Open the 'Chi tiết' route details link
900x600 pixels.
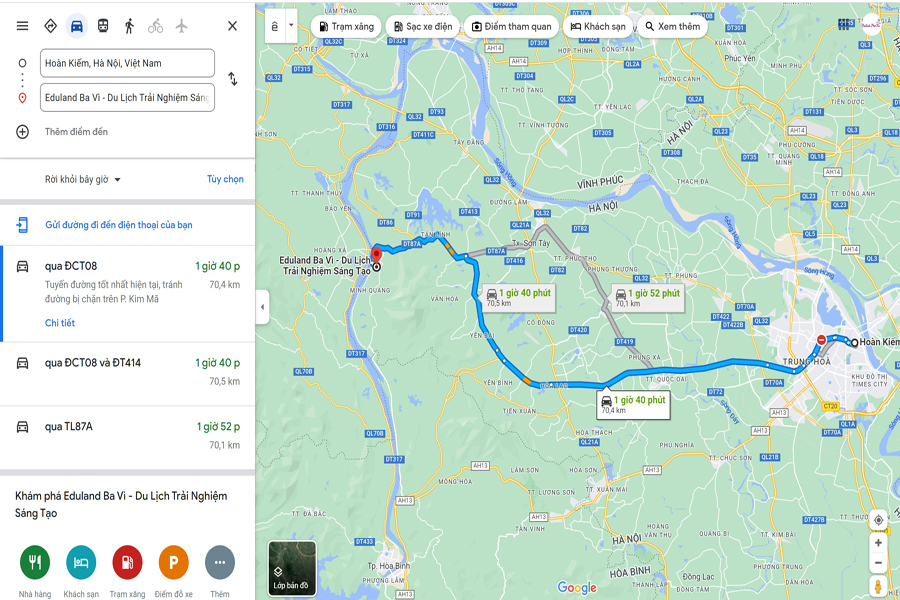coord(60,323)
